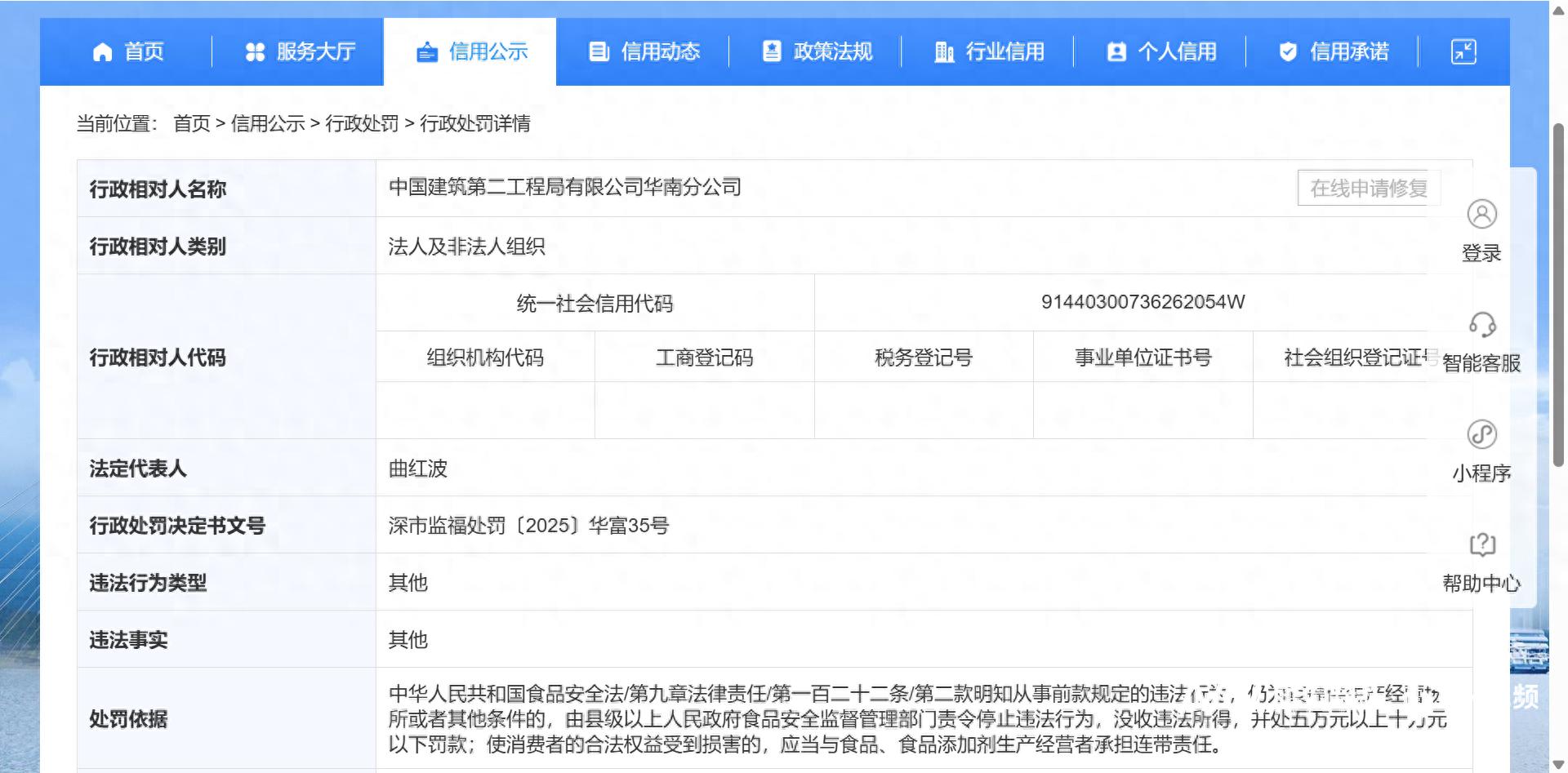
Task: Click company name 中国建筑第二工程局有限公司华南分公司
Action: click(x=565, y=187)
